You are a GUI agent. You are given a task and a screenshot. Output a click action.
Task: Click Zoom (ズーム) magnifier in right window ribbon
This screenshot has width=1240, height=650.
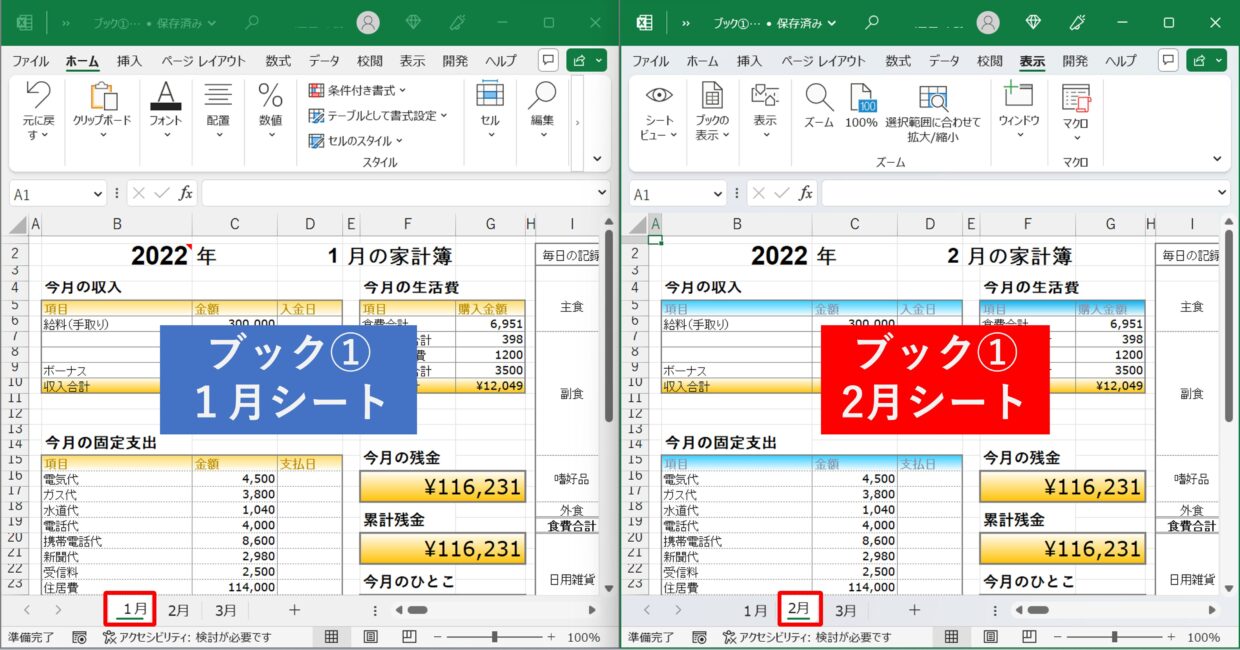click(x=819, y=96)
